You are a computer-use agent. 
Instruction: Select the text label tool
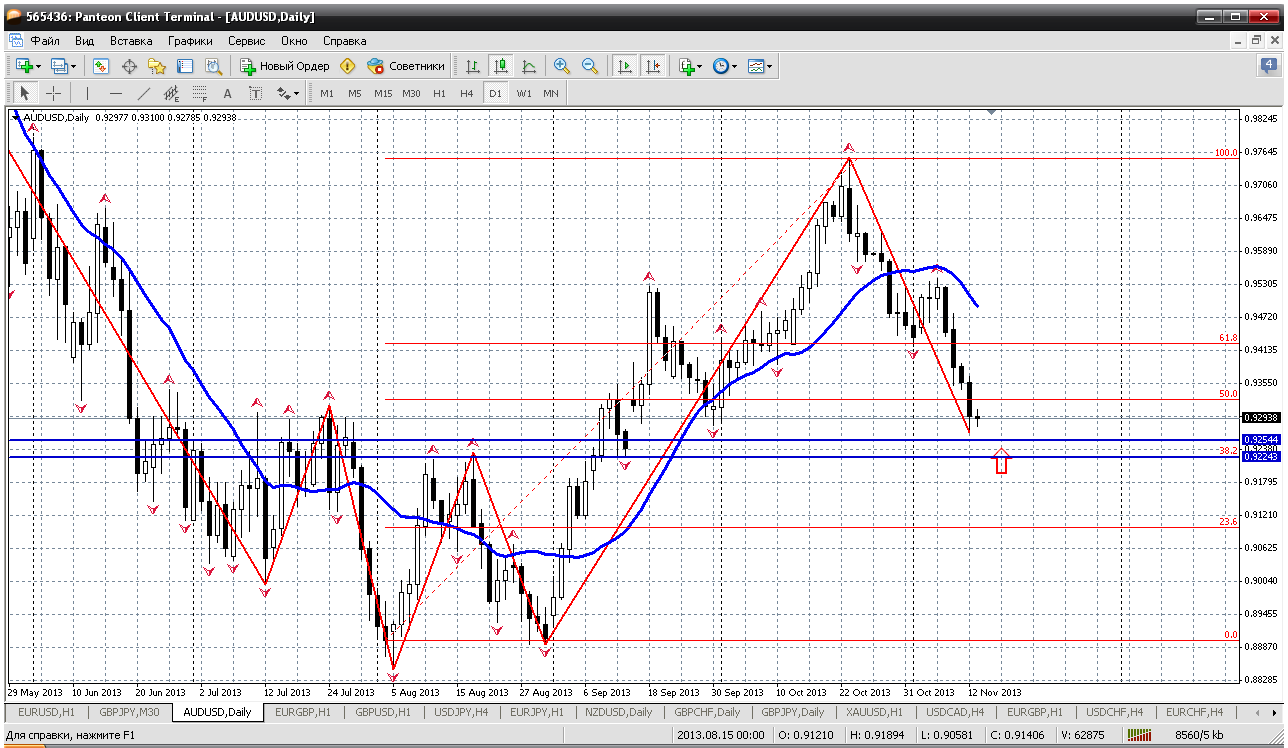click(x=256, y=93)
